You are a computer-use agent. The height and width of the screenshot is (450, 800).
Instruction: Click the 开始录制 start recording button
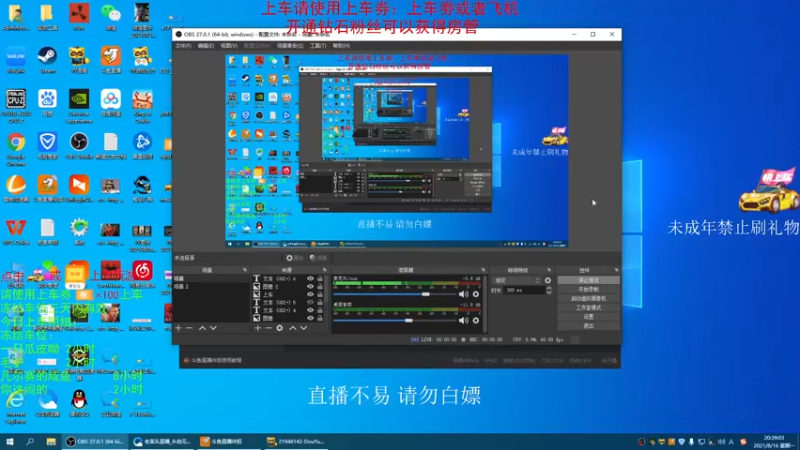click(588, 289)
